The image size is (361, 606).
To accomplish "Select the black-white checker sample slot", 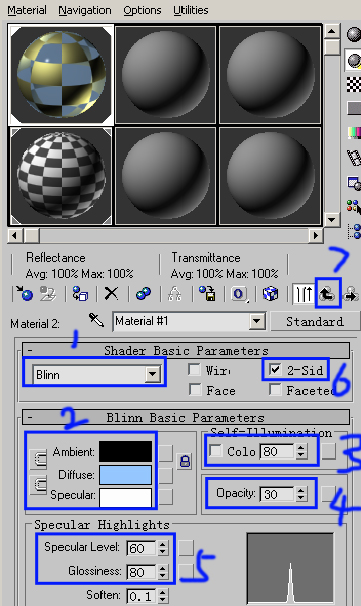I will [61, 176].
